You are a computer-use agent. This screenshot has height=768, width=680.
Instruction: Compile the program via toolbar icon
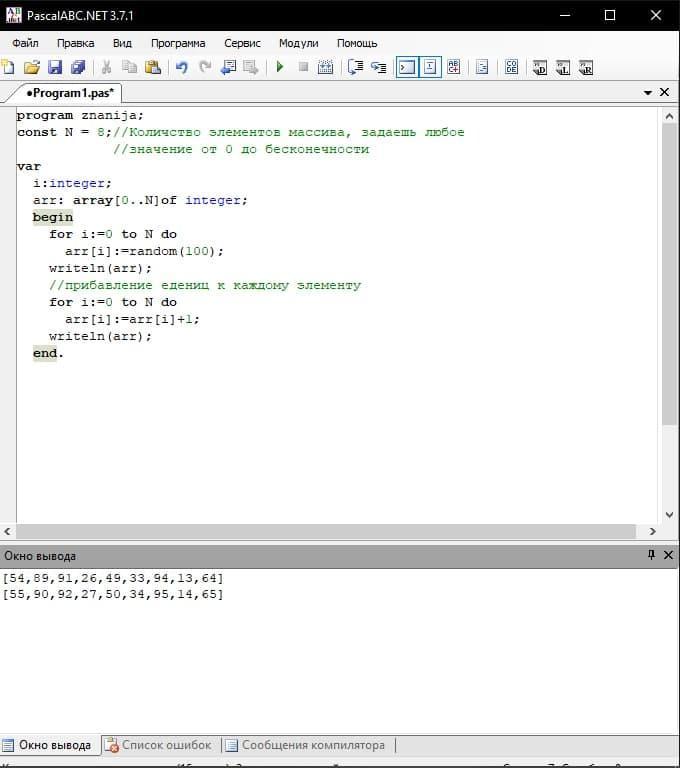pyautogui.click(x=325, y=67)
